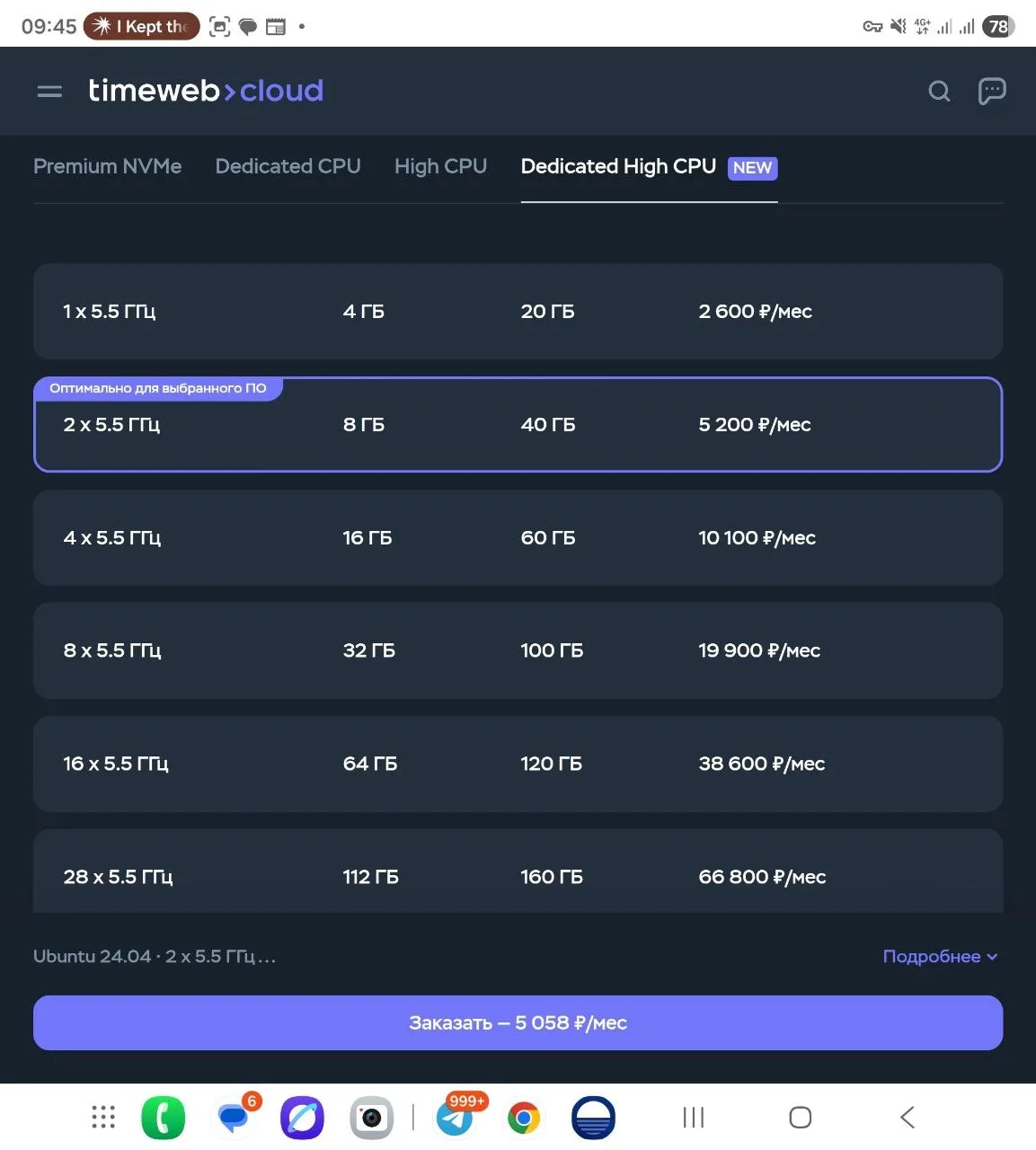Launch Chrome from the dock
The width and height of the screenshot is (1036, 1150).
[524, 1119]
